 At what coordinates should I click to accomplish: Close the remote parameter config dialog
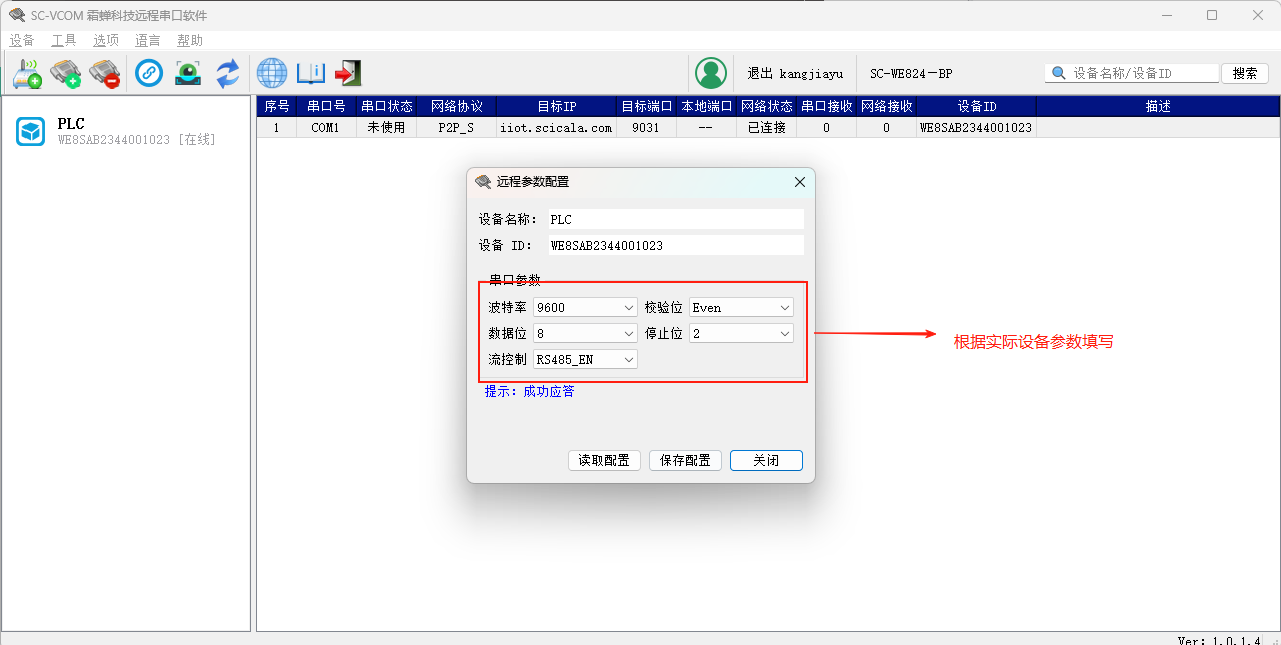point(800,182)
